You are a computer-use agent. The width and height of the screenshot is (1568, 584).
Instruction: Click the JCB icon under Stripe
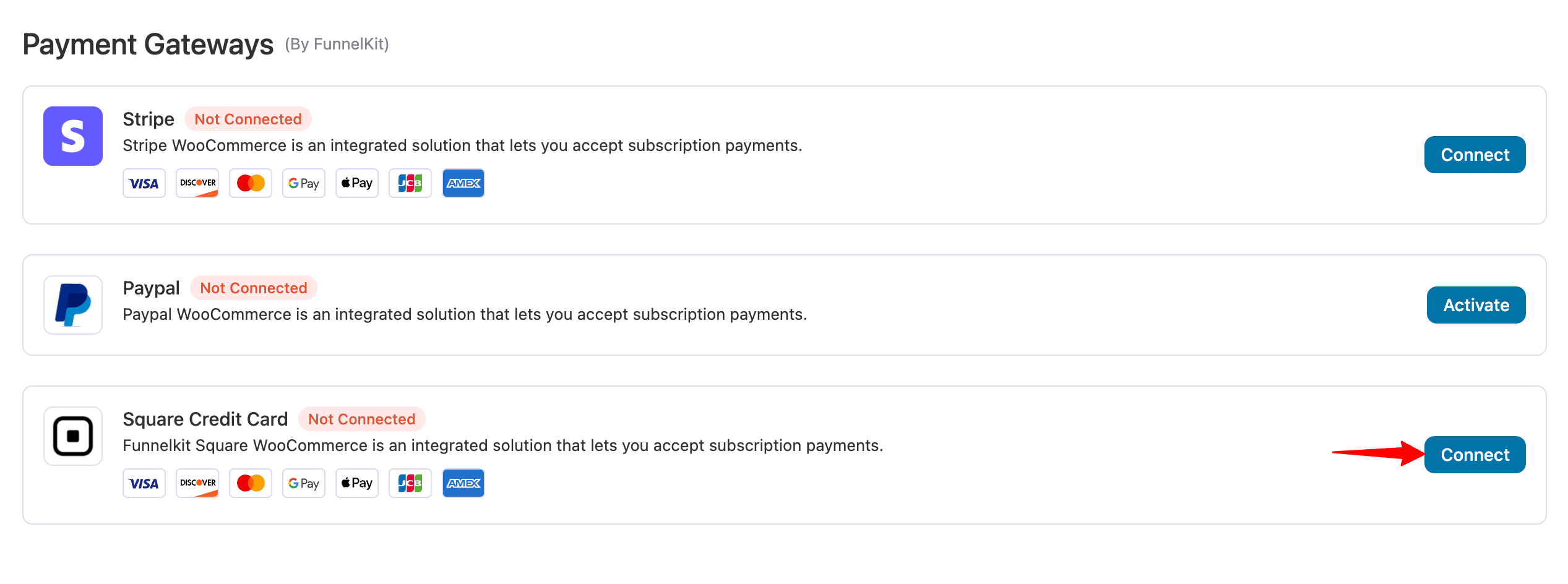coord(410,183)
